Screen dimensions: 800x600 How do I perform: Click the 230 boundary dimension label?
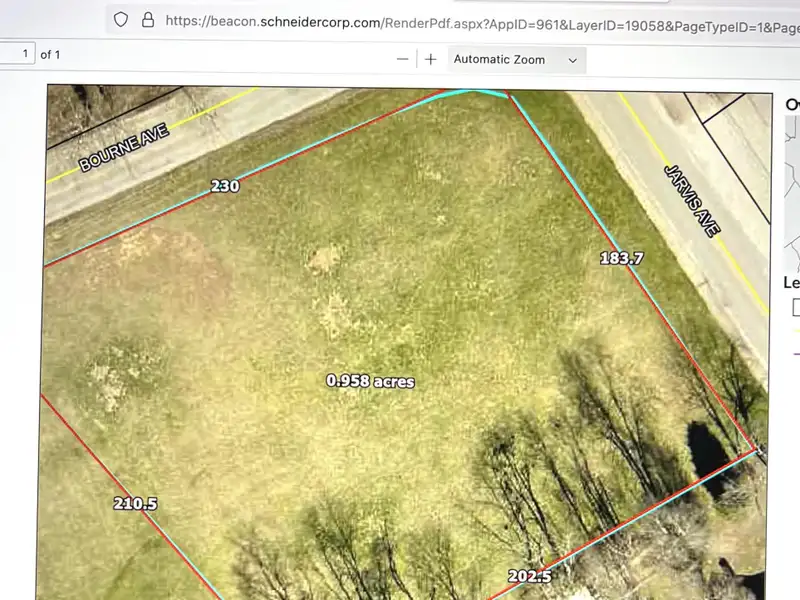coord(224,186)
